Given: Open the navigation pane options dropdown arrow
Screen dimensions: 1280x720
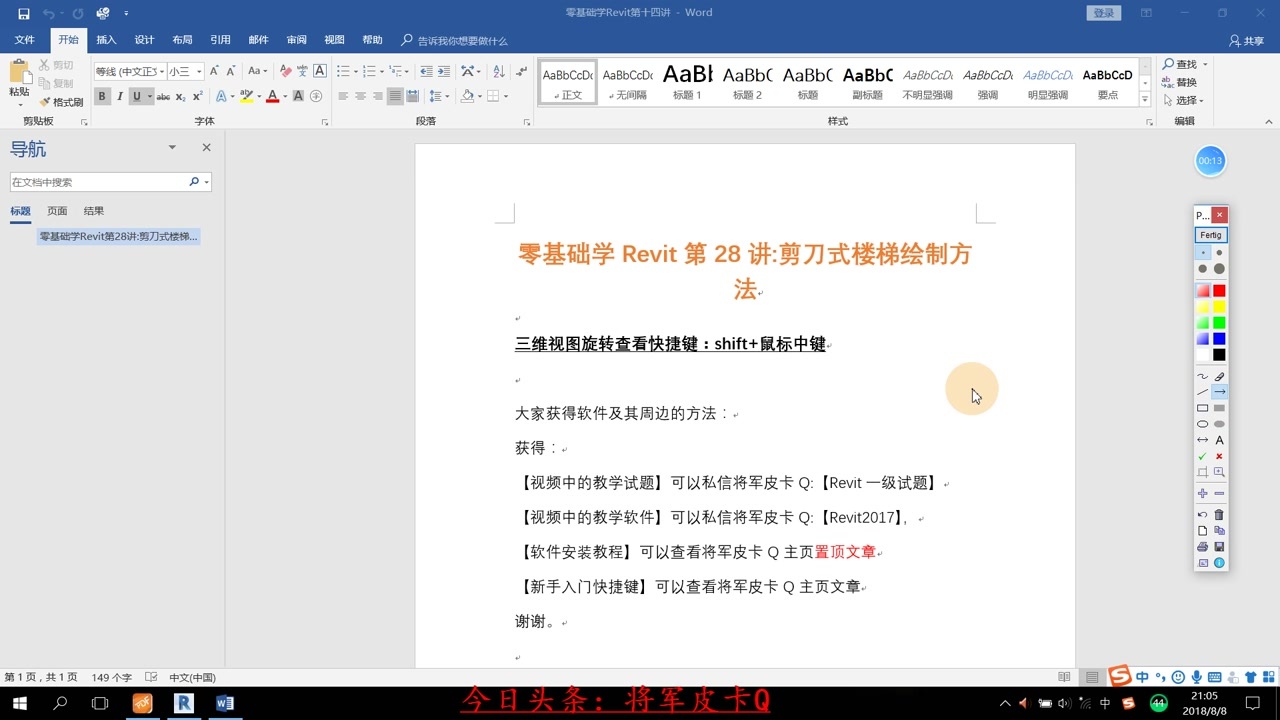Looking at the screenshot, I should 172,147.
